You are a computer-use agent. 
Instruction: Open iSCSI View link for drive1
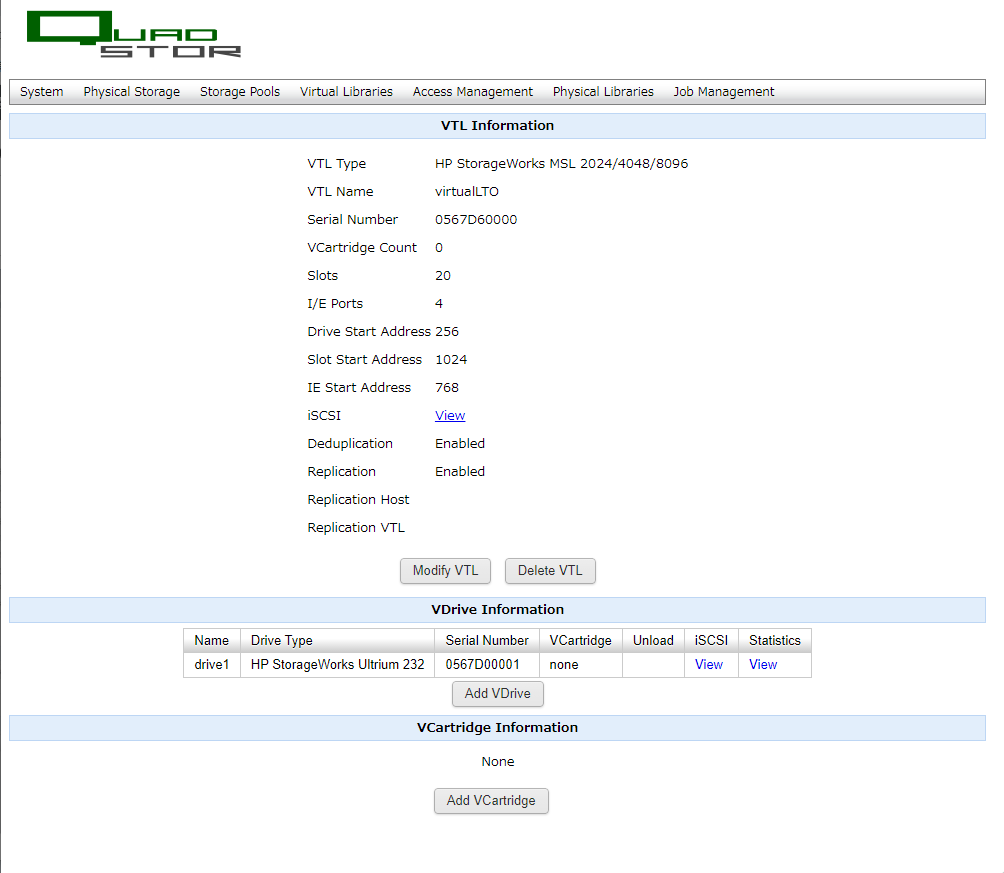point(709,665)
